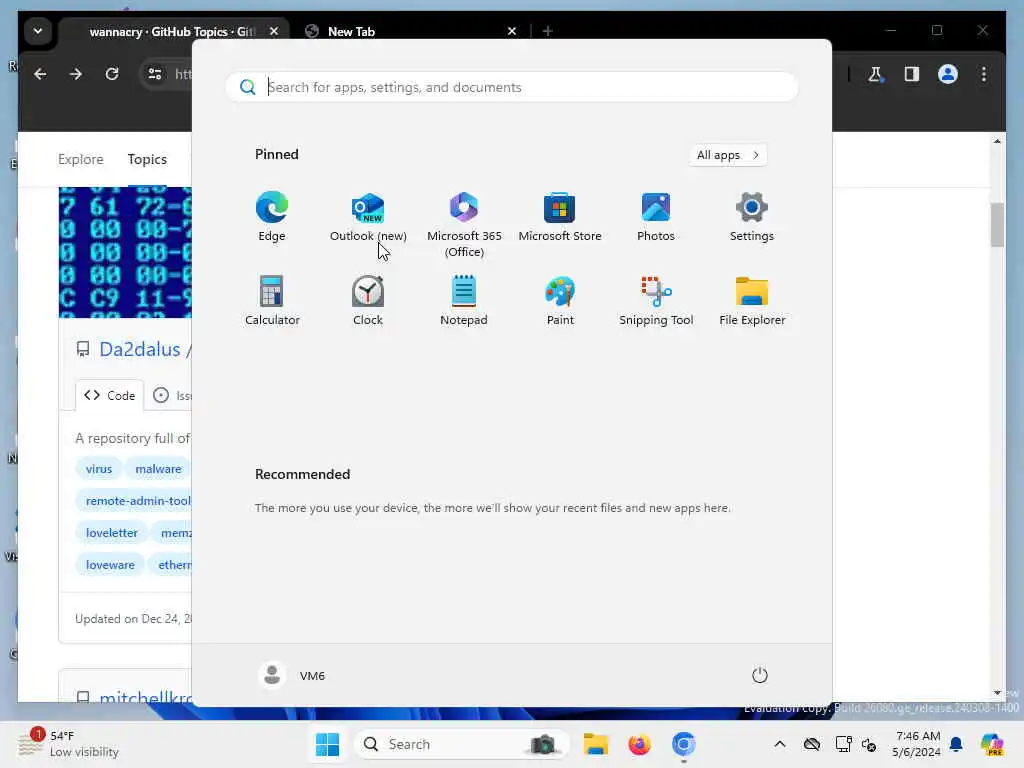Switch to Chromium on the taskbar
The image size is (1024, 768).
(x=684, y=744)
